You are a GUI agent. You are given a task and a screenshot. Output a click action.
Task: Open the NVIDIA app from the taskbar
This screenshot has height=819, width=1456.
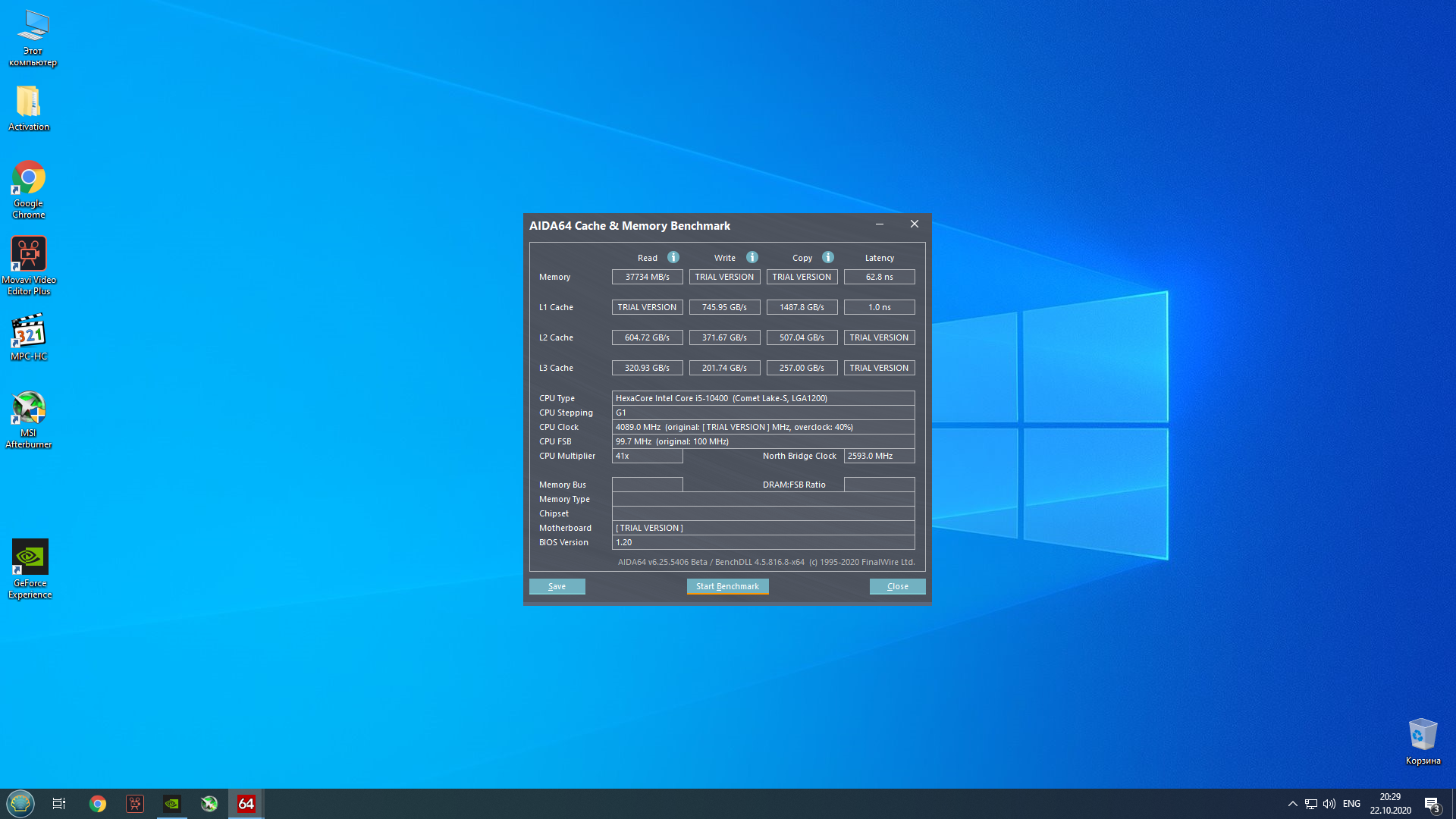pyautogui.click(x=171, y=803)
